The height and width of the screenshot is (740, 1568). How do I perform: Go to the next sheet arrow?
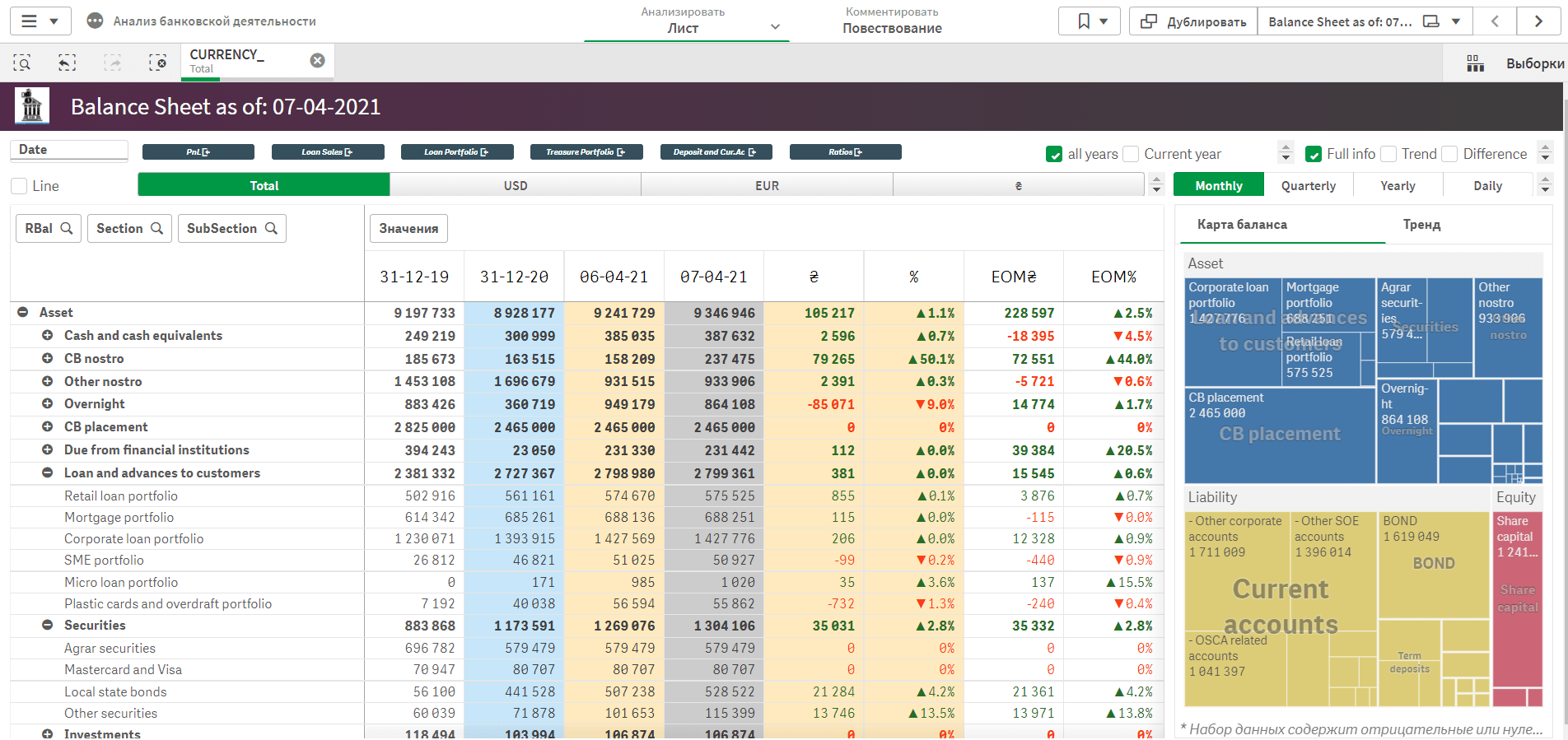pyautogui.click(x=1538, y=21)
